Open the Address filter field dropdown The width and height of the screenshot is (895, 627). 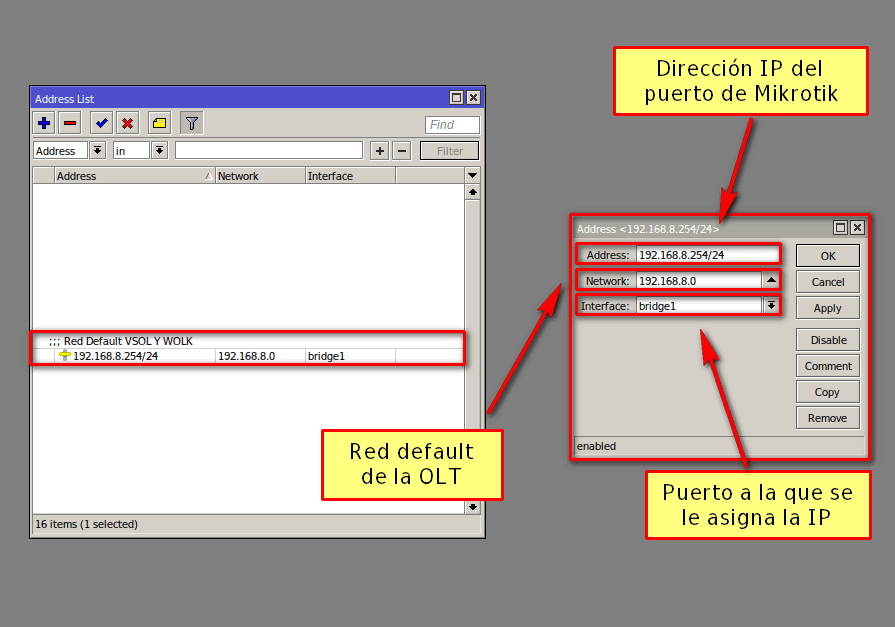97,151
